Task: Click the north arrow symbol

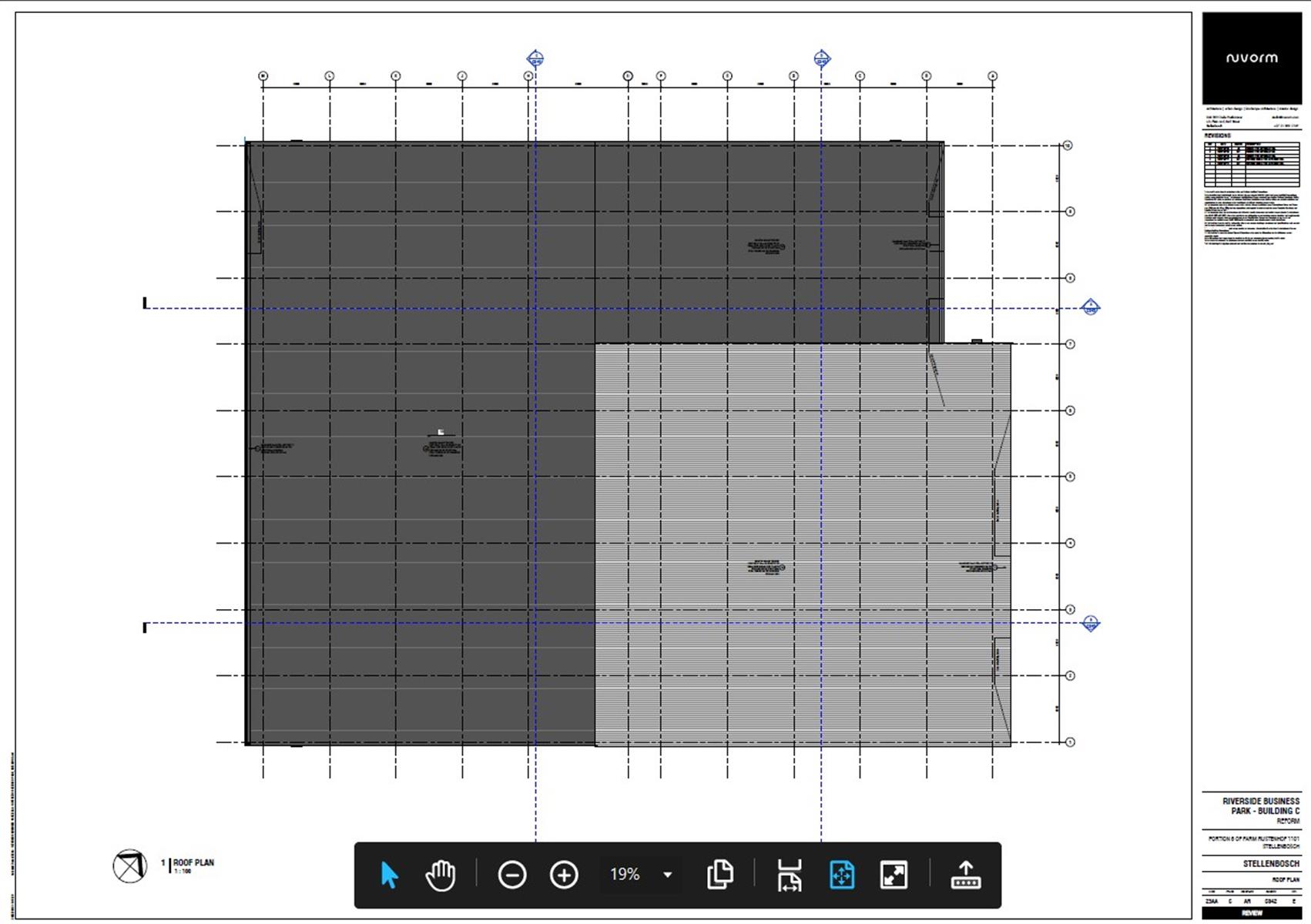Action: pyautogui.click(x=129, y=866)
